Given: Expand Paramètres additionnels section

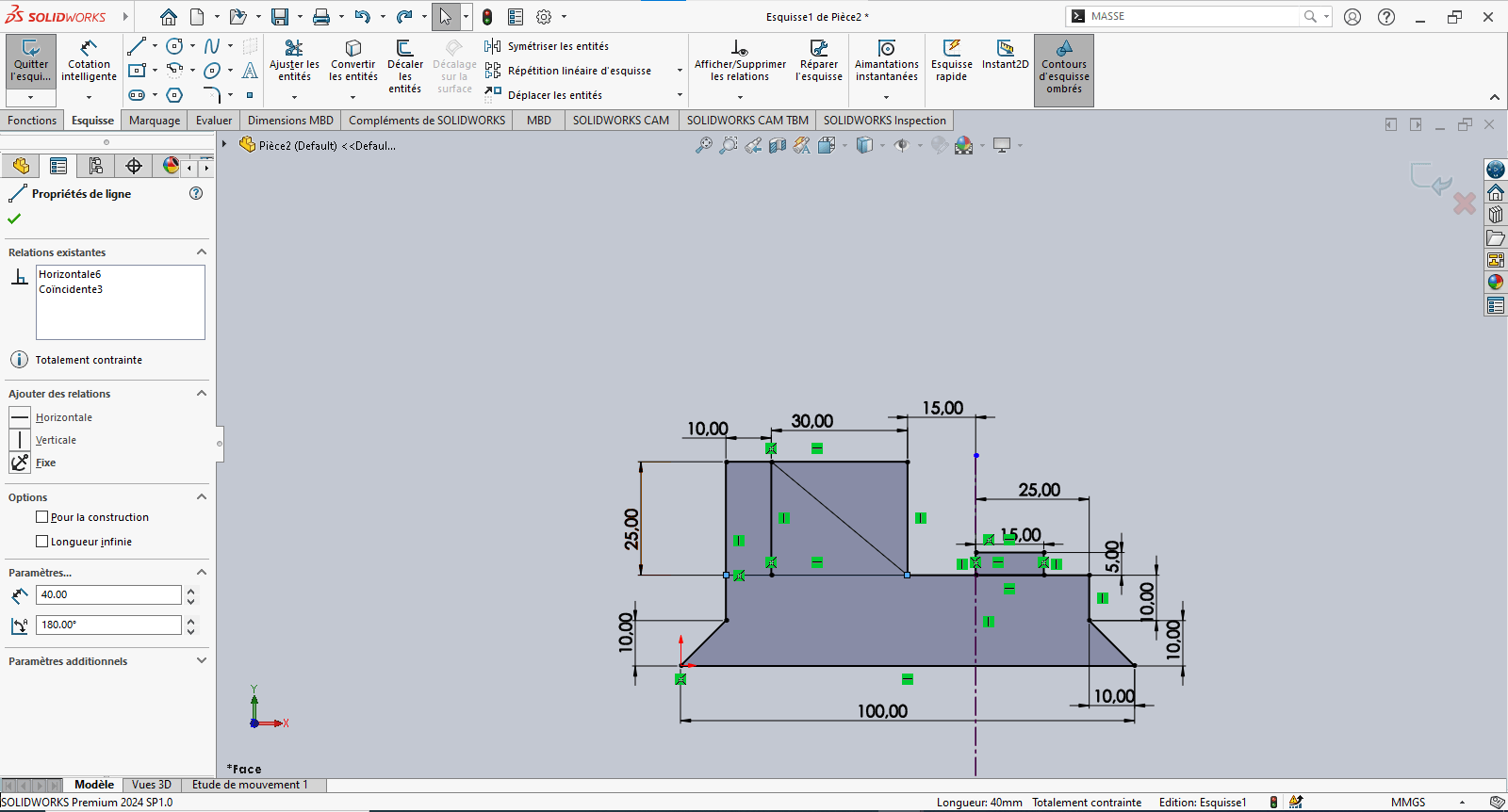Looking at the screenshot, I should (201, 661).
